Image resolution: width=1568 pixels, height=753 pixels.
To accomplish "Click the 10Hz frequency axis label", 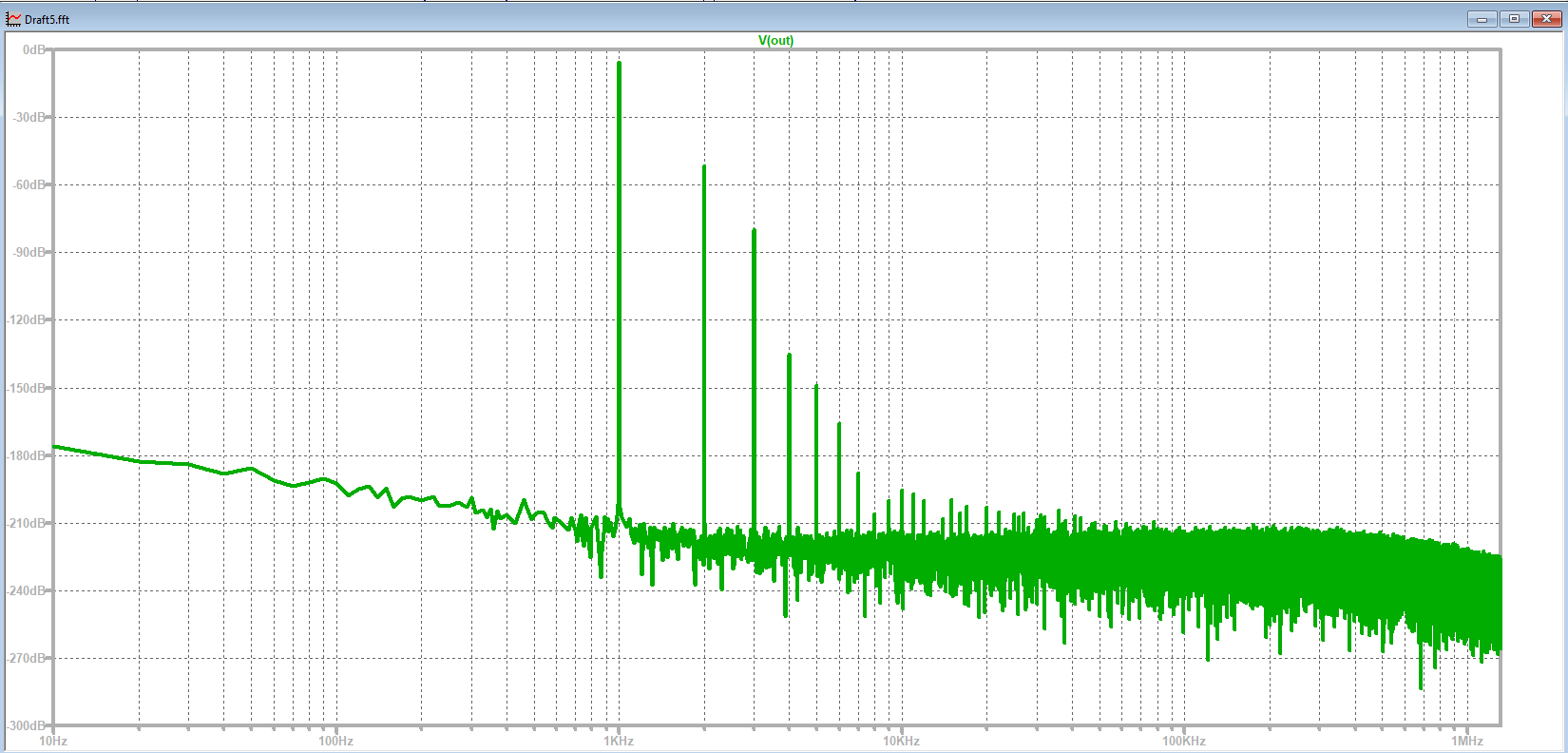I will (53, 741).
